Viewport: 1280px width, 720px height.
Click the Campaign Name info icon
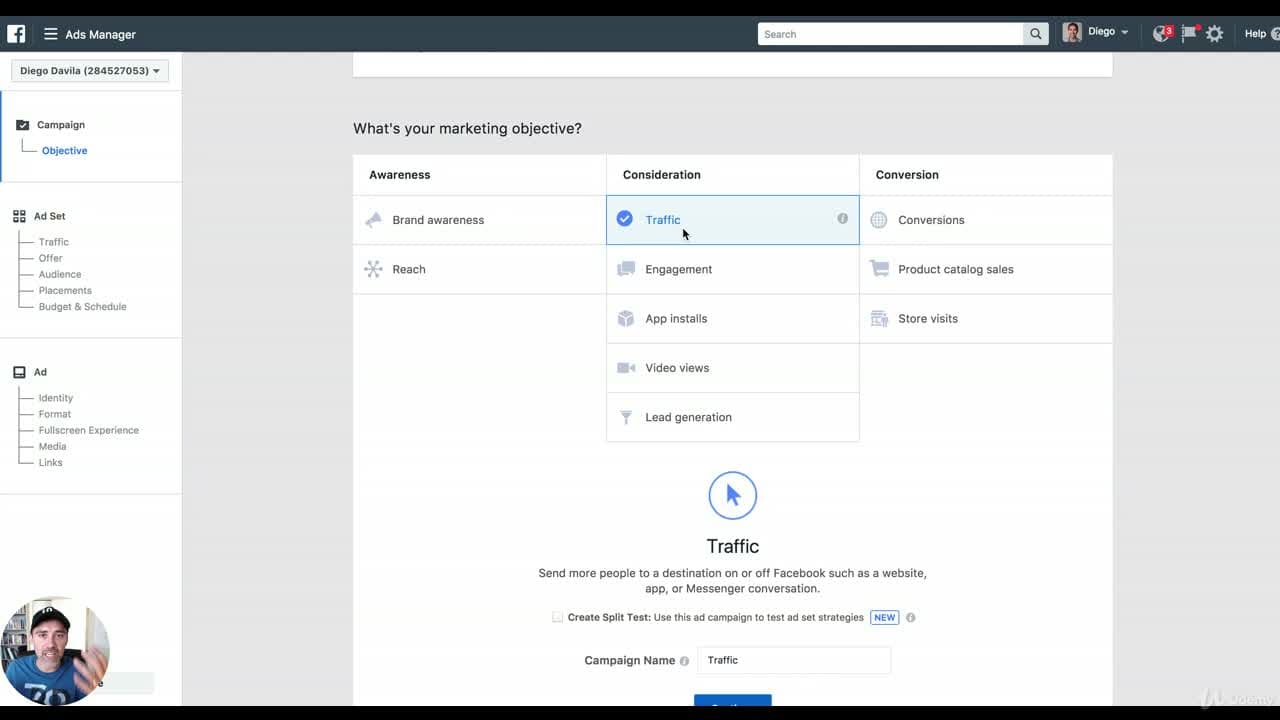(x=684, y=661)
